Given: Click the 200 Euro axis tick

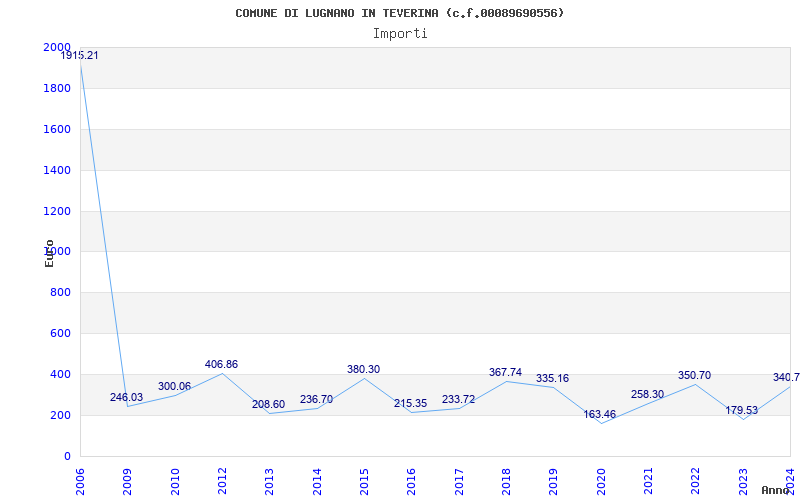Looking at the screenshot, I should [x=60, y=415].
